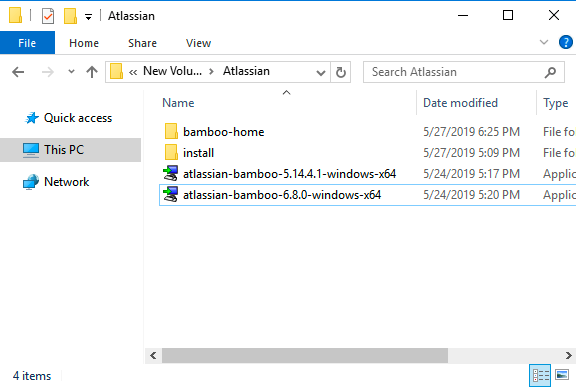Refresh the Atlassian folder view

tap(341, 72)
